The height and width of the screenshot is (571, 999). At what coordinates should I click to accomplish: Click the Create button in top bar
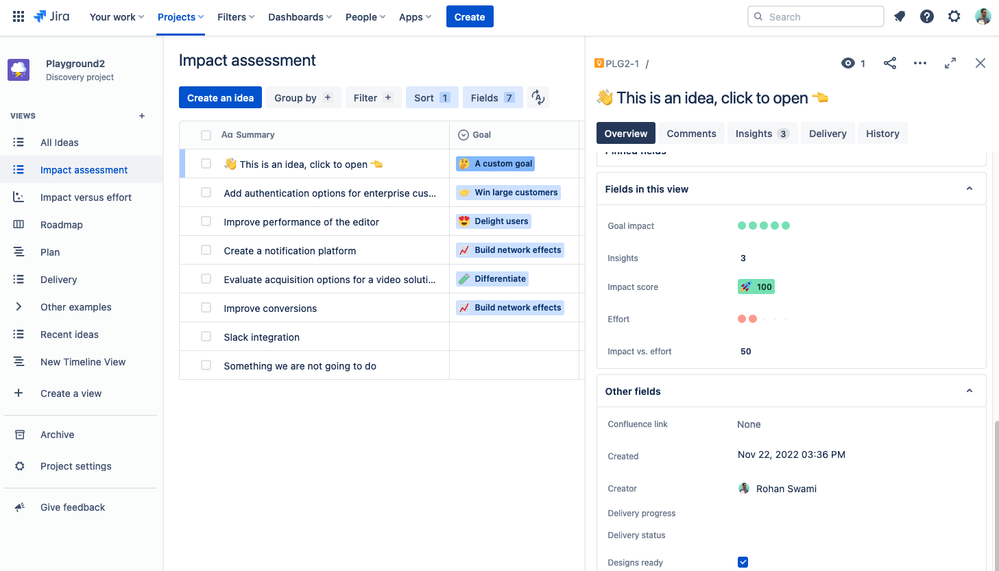click(x=470, y=17)
